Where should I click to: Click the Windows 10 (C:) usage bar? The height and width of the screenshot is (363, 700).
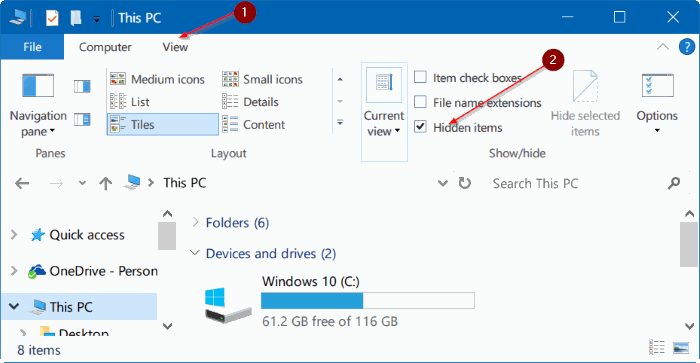(367, 300)
